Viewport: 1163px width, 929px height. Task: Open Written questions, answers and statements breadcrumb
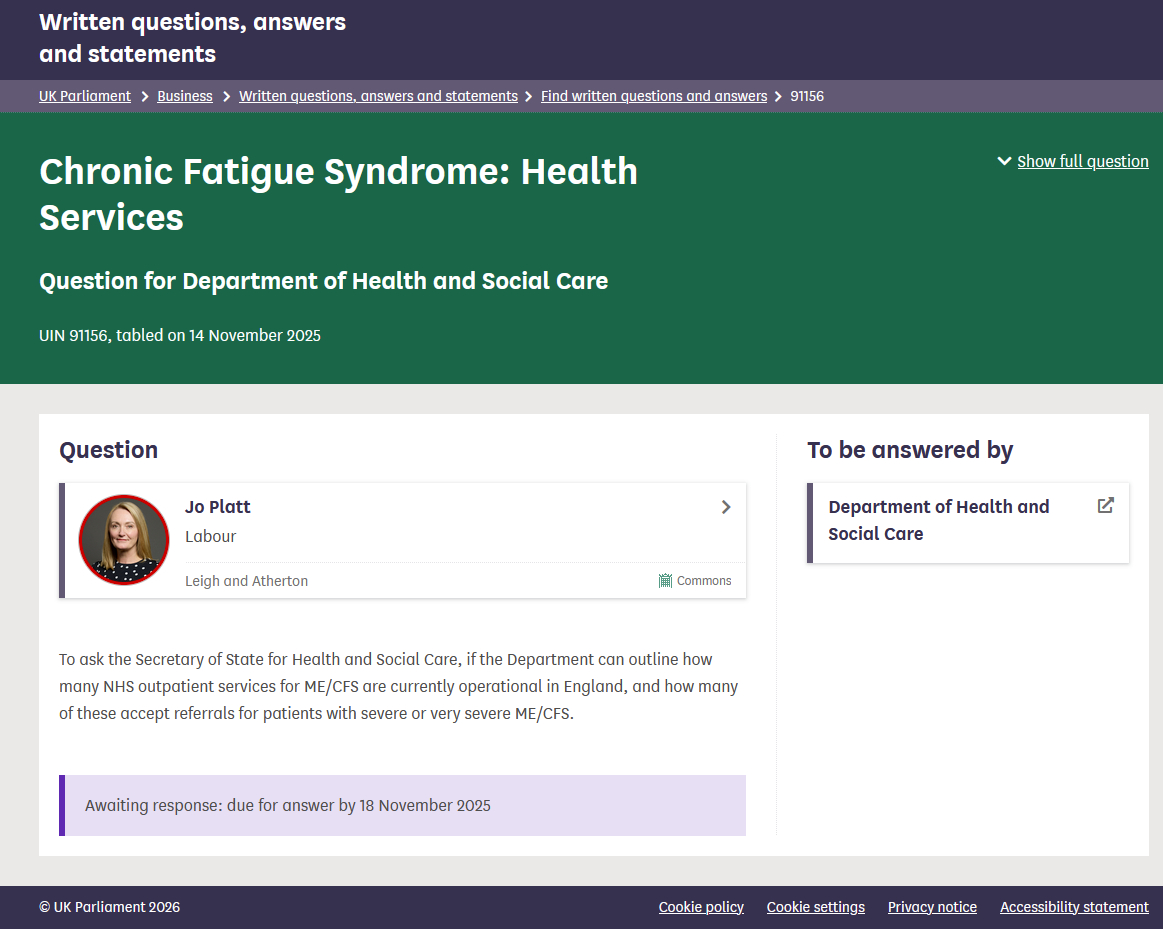[378, 96]
